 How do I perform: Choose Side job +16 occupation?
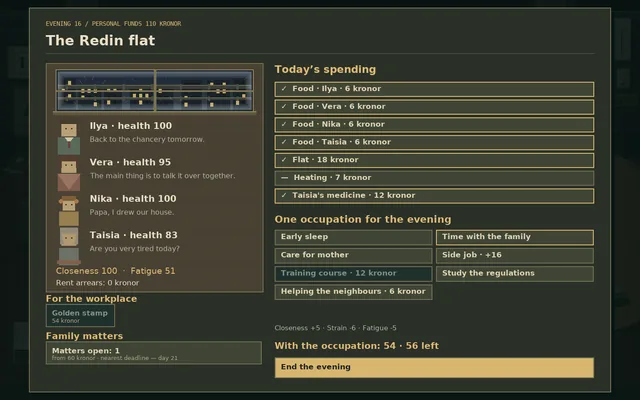tap(515, 256)
